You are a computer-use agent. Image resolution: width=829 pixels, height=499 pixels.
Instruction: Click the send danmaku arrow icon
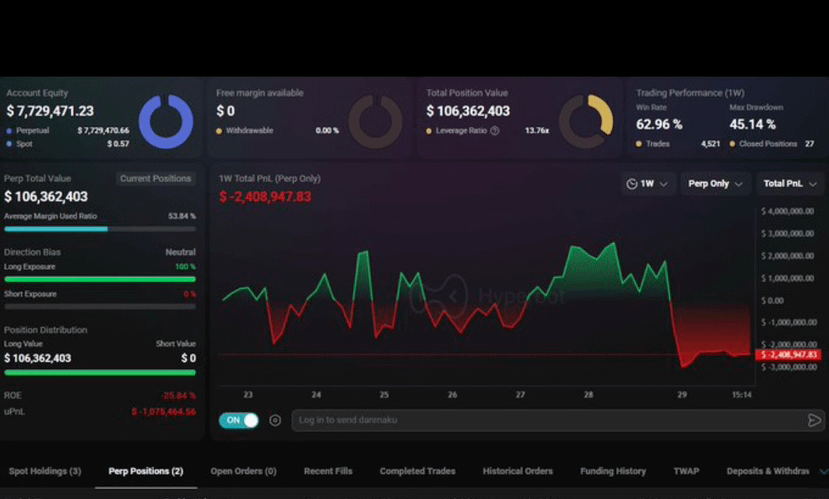pyautogui.click(x=814, y=420)
